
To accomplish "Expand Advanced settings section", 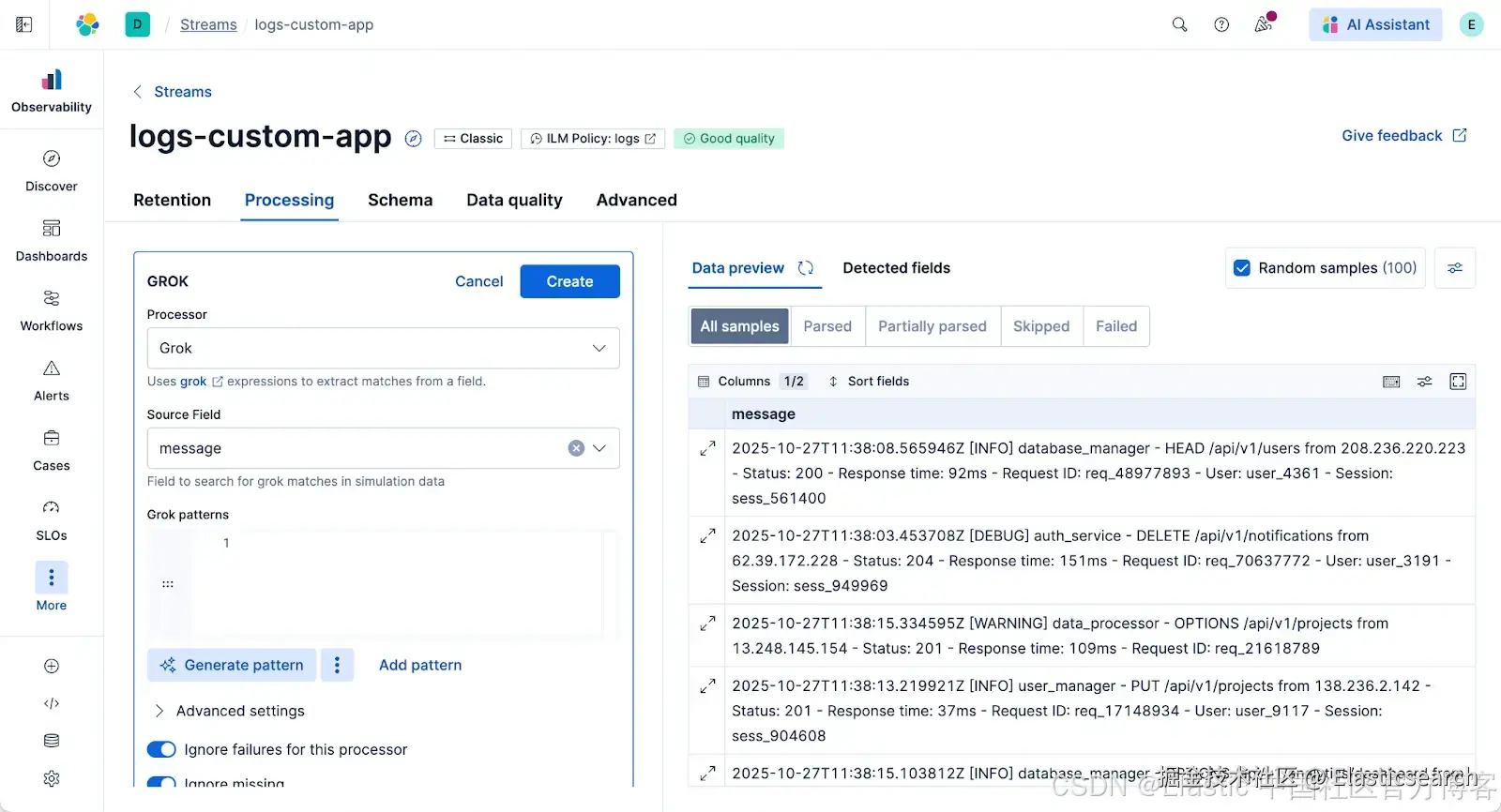I will point(159,711).
